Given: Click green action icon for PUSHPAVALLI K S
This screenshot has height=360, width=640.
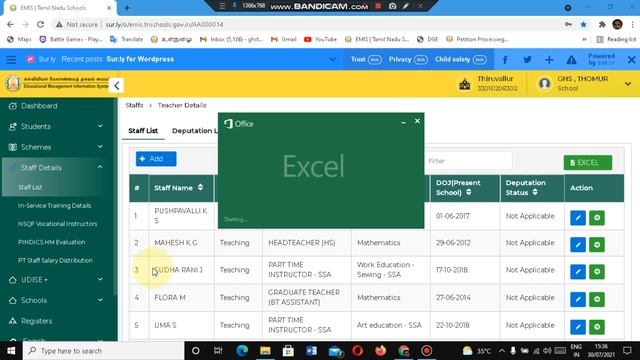Looking at the screenshot, I should pyautogui.click(x=597, y=218).
